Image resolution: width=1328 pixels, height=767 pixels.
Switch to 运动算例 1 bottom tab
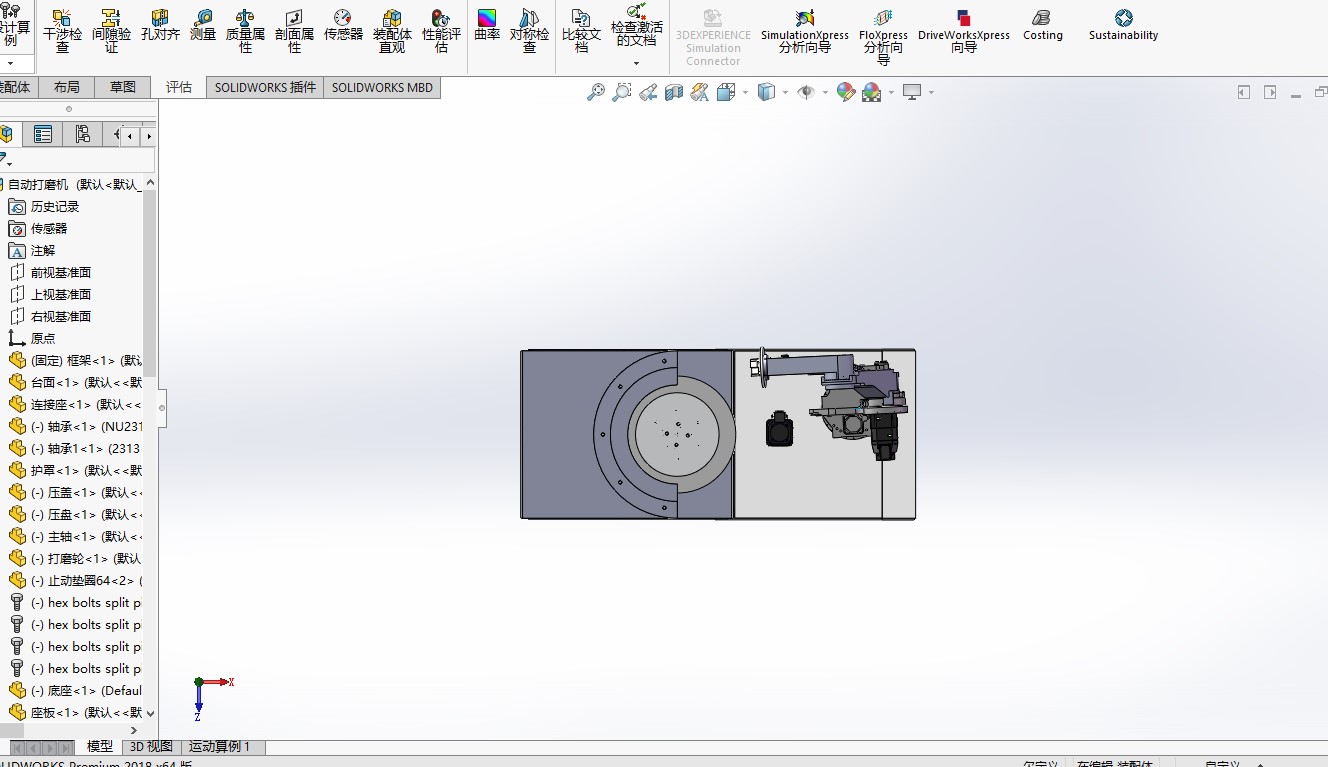click(x=220, y=746)
